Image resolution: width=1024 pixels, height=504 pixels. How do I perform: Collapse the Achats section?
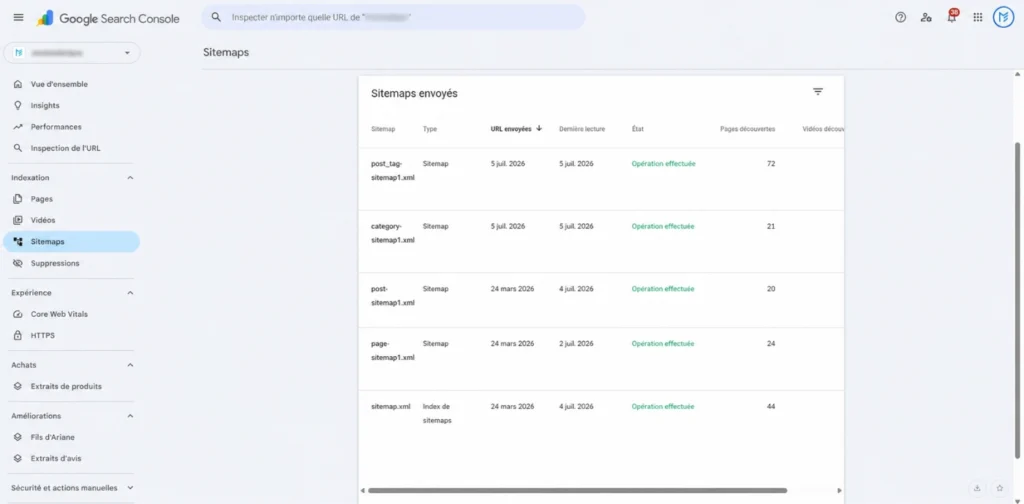(x=130, y=365)
